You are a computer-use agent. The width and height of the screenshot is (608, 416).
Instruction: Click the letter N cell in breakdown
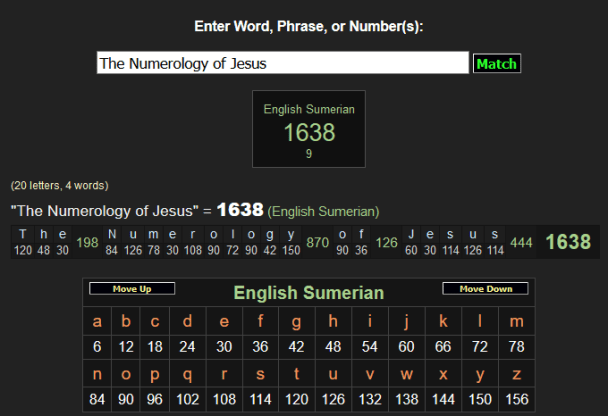pyautogui.click(x=112, y=234)
